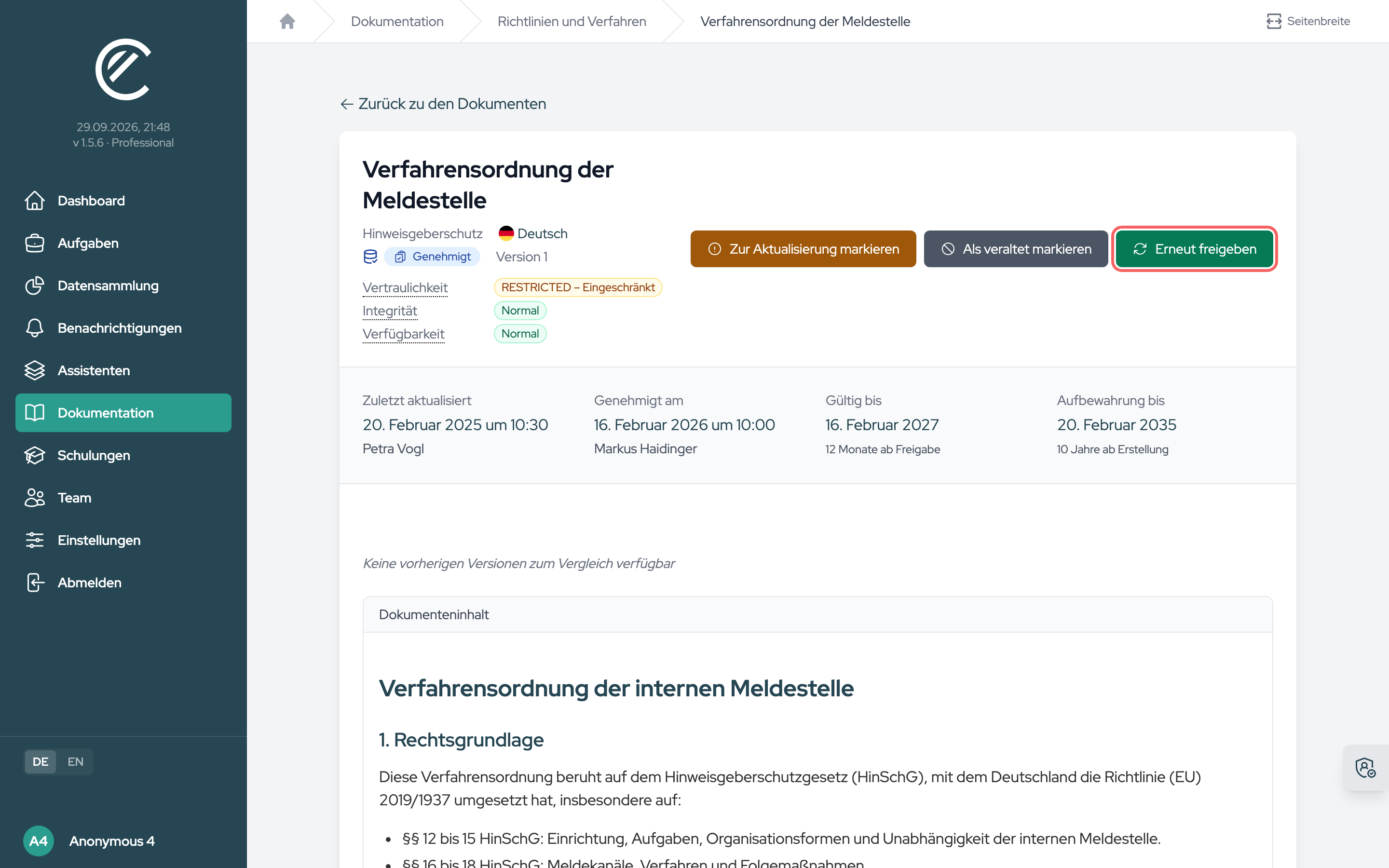This screenshot has width=1389, height=868.
Task: Click the Datensammlung pie chart icon
Action: click(34, 285)
